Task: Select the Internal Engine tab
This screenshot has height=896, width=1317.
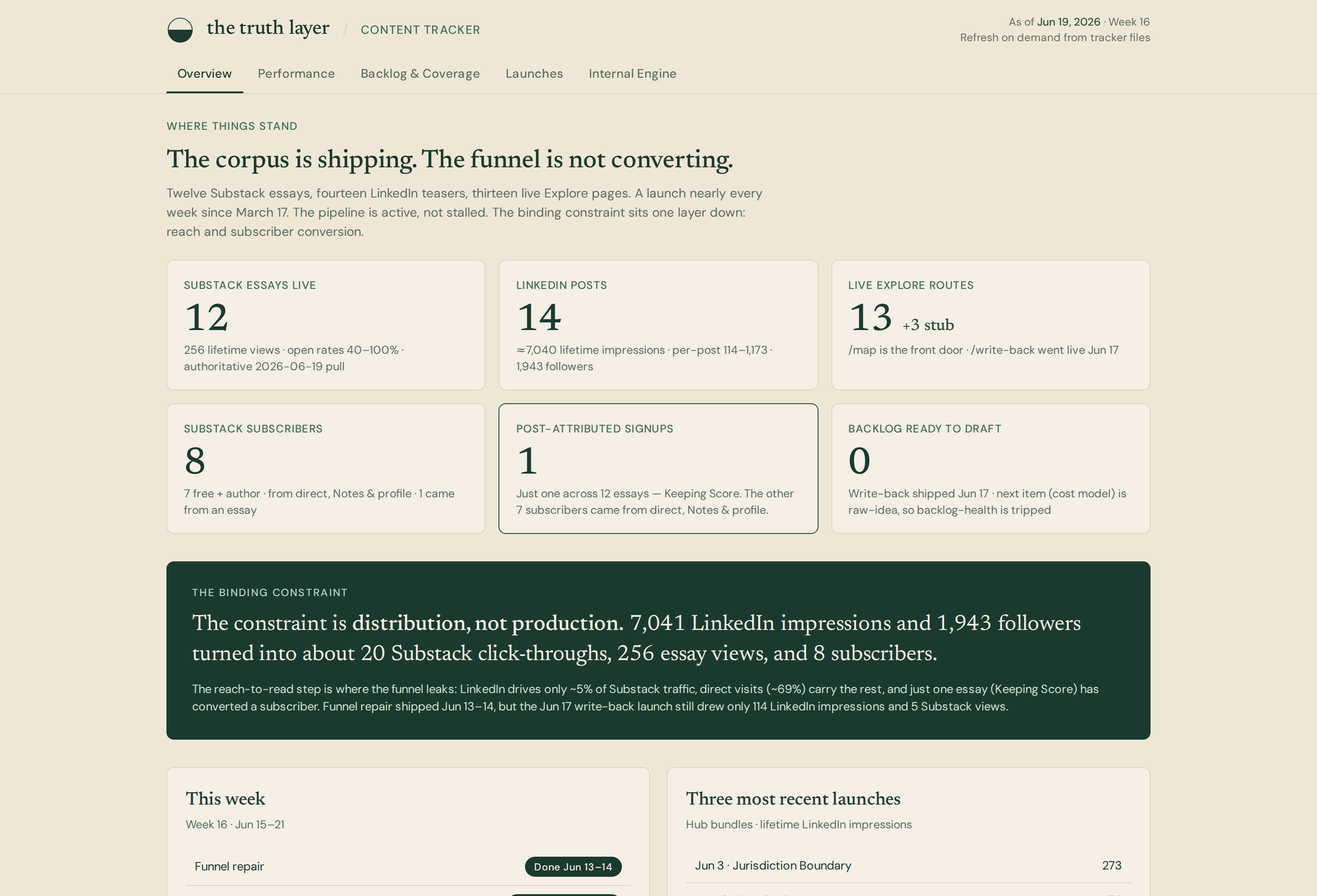Action: pyautogui.click(x=632, y=74)
